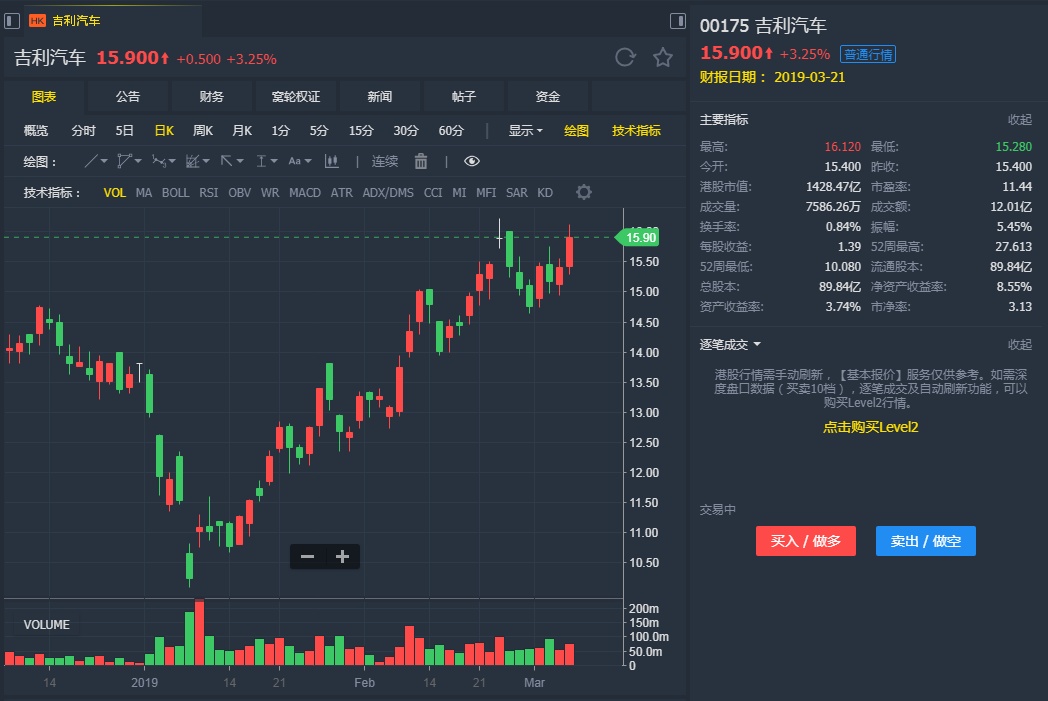Screen dimensions: 1048x701
Task: Zoom out chart with minus button
Action: 307,557
